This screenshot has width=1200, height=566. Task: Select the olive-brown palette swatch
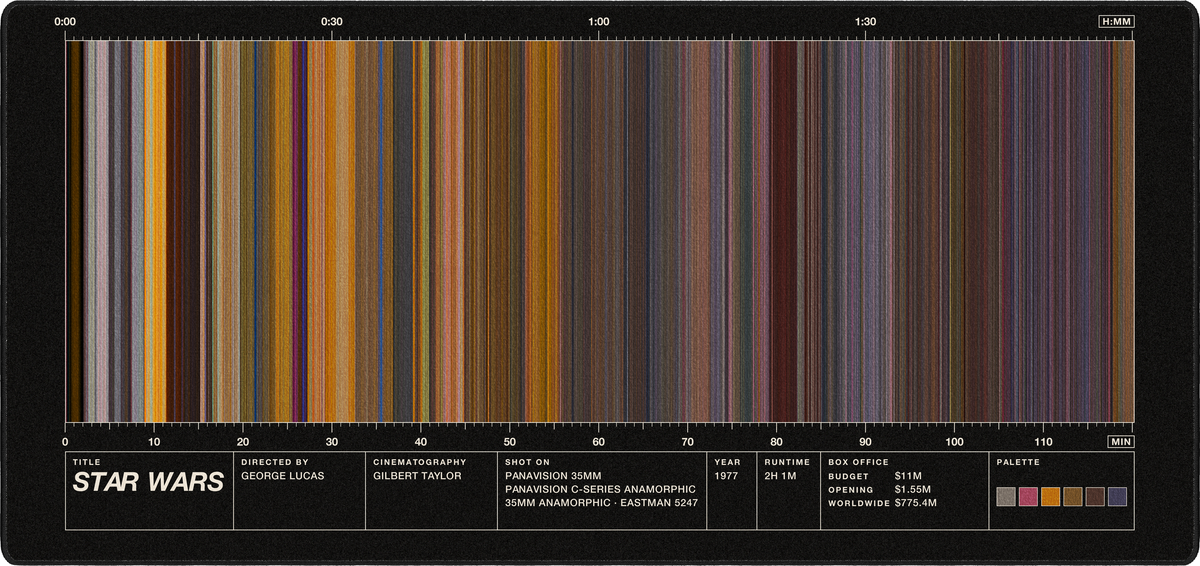1073,497
